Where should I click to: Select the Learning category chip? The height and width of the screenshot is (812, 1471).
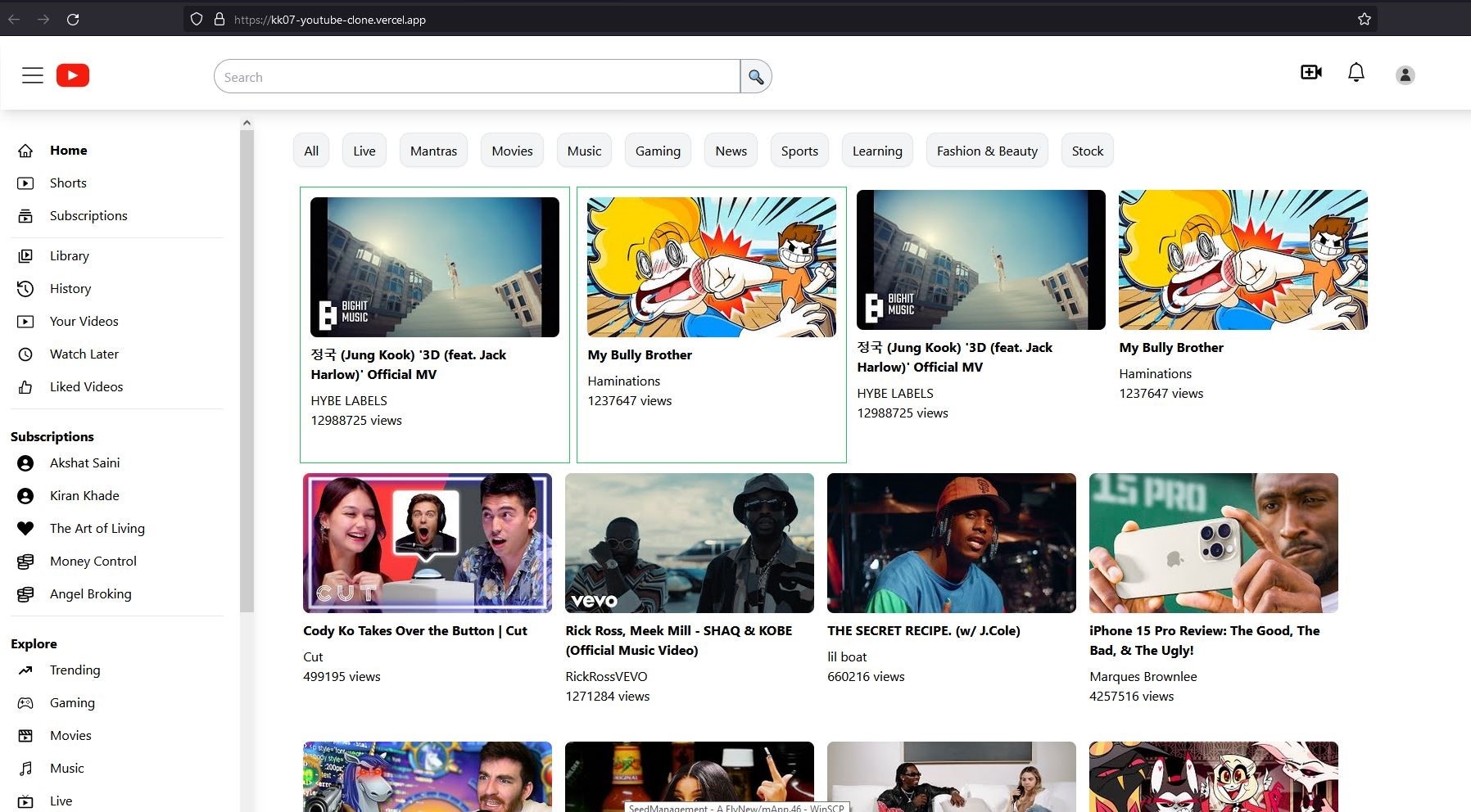point(877,151)
